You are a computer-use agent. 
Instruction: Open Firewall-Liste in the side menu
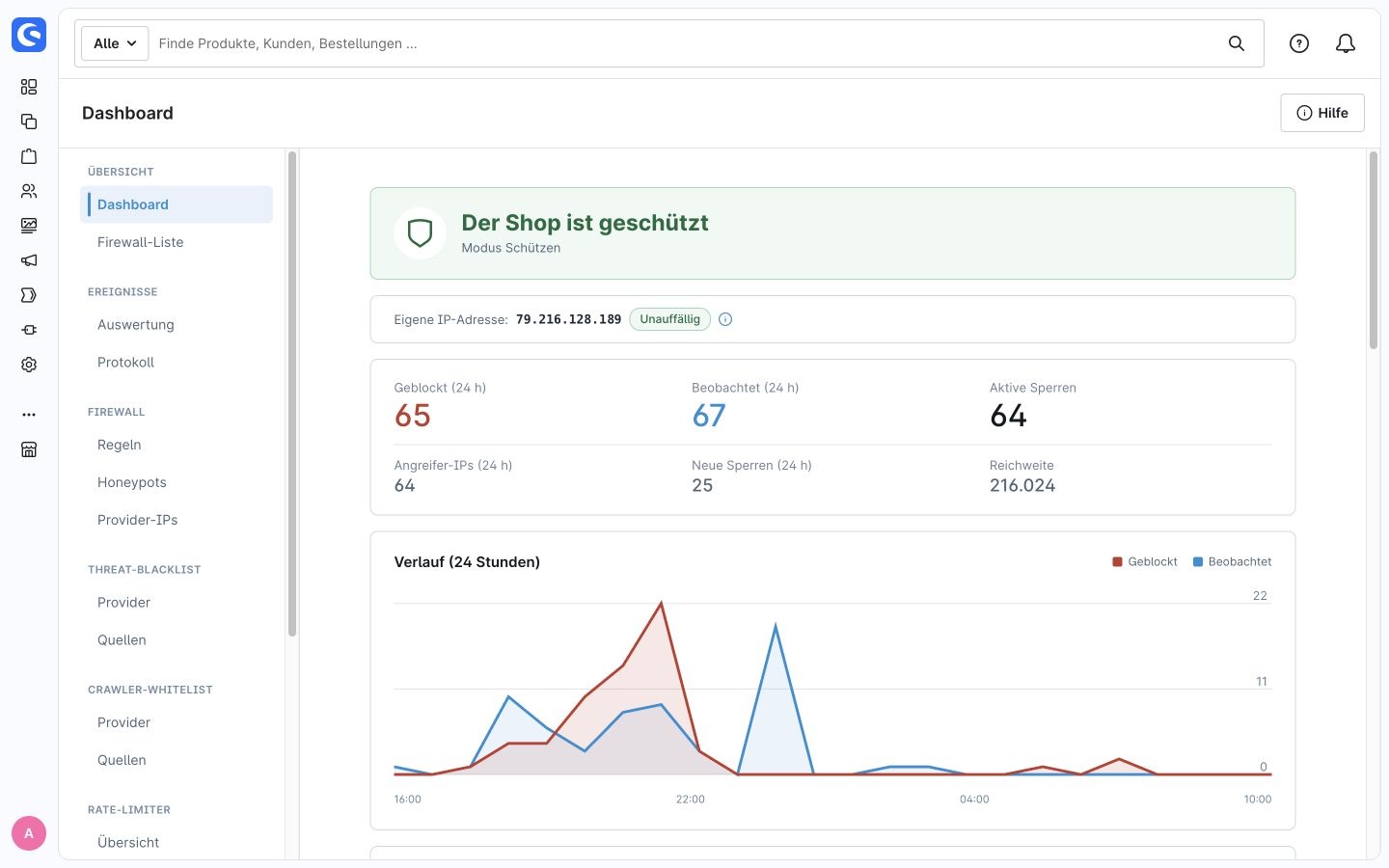coord(177,242)
